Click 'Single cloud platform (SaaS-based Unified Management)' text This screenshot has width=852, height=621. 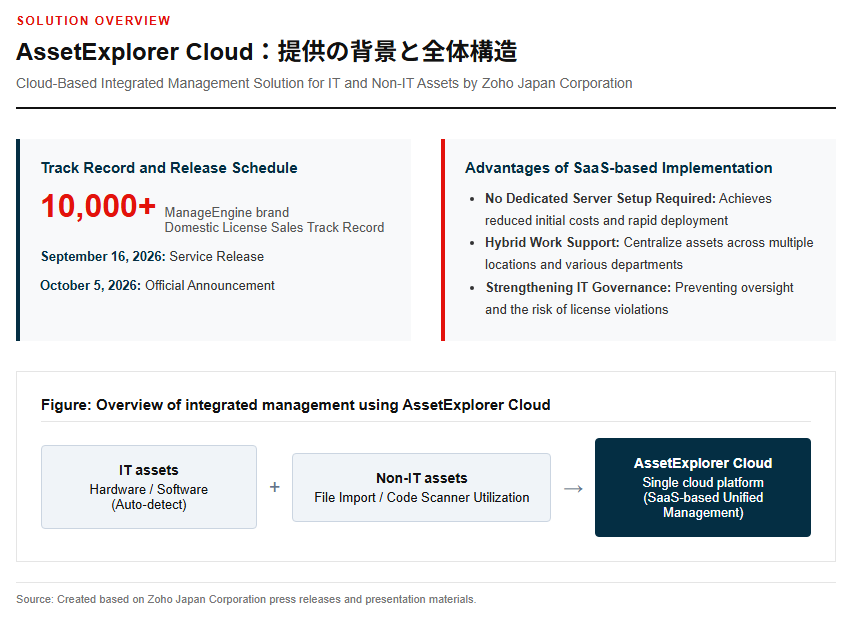pos(703,498)
